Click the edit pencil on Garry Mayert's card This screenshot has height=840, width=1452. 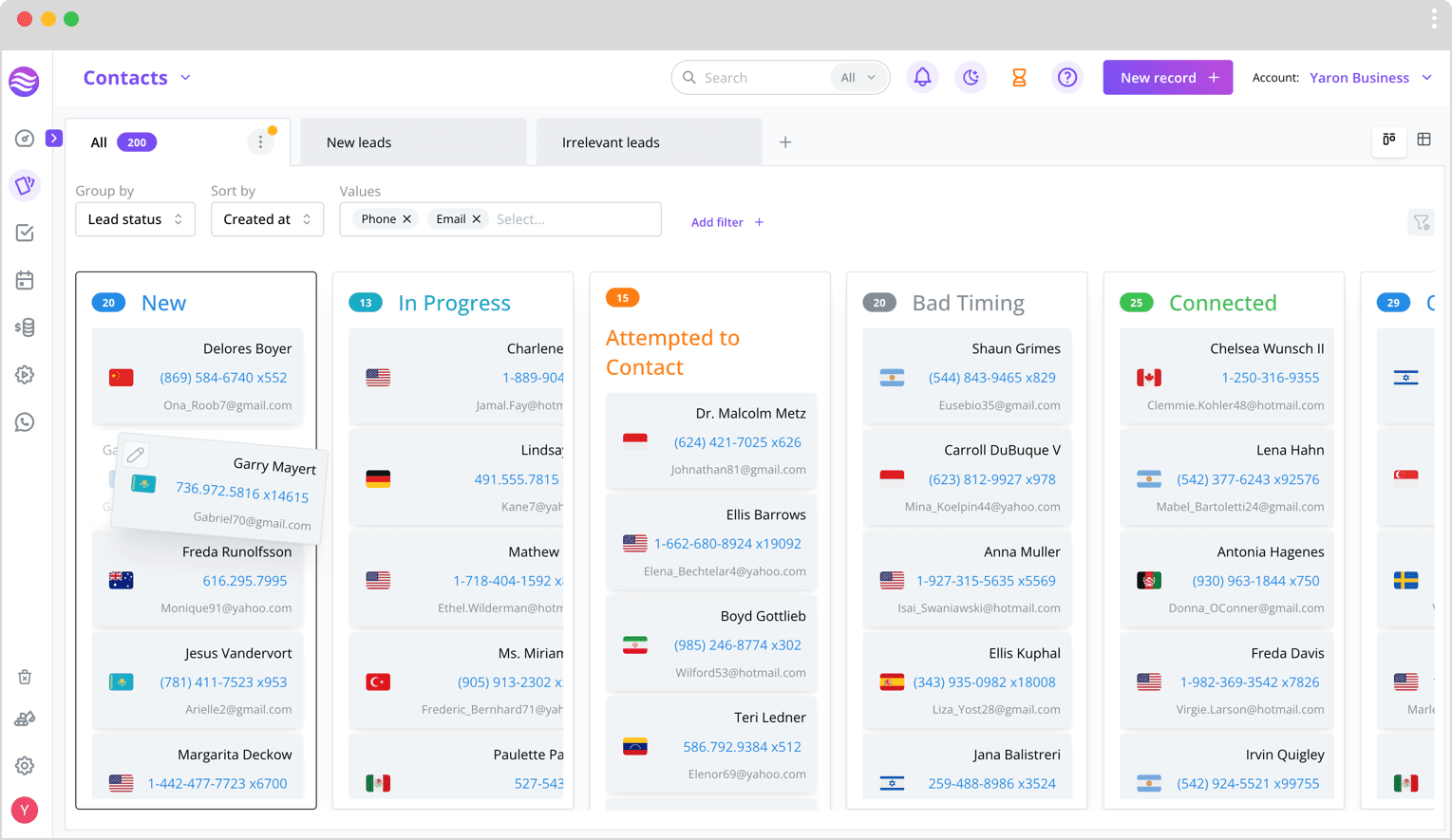[136, 454]
